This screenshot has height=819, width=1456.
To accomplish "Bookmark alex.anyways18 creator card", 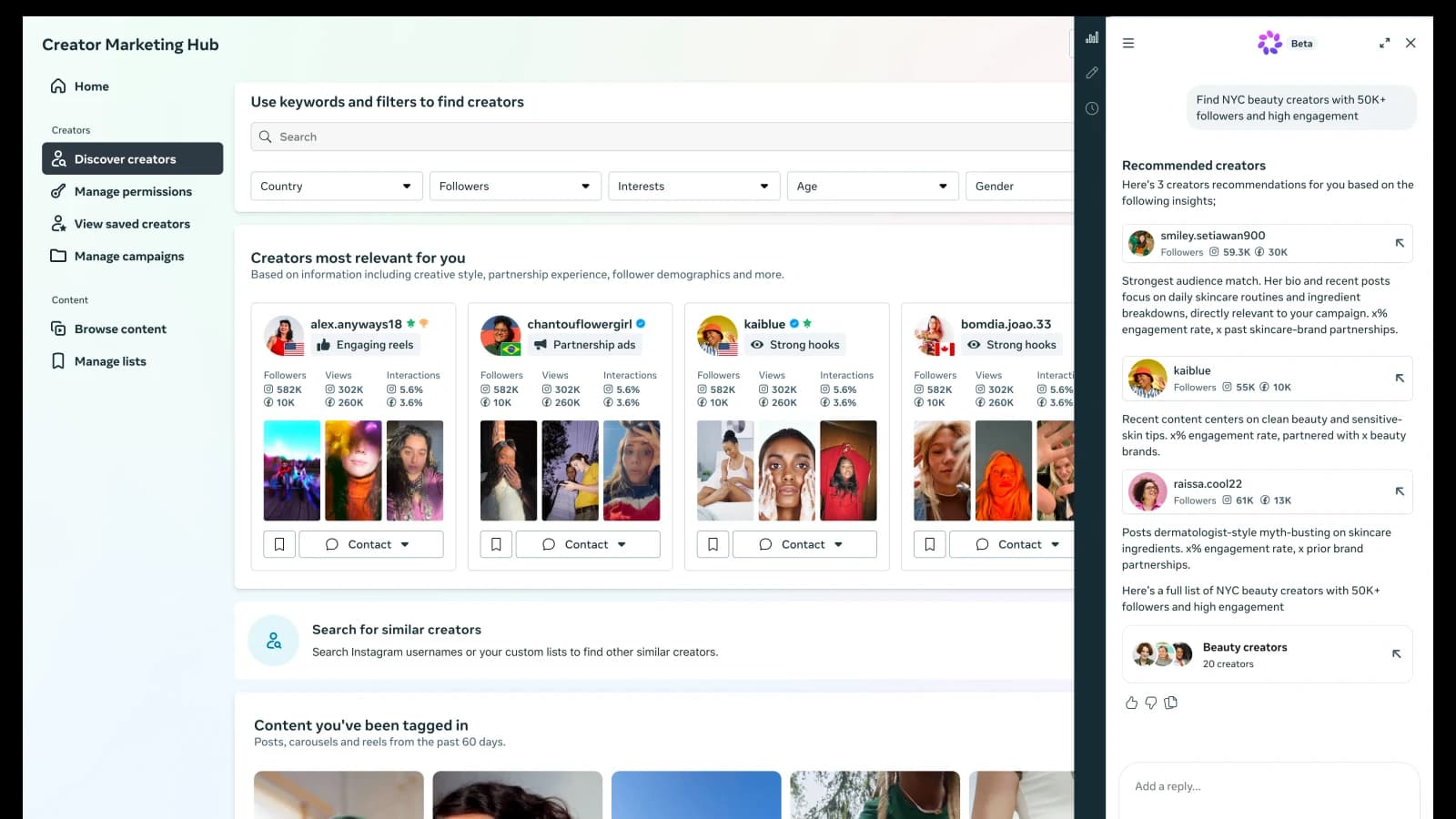I will click(279, 544).
